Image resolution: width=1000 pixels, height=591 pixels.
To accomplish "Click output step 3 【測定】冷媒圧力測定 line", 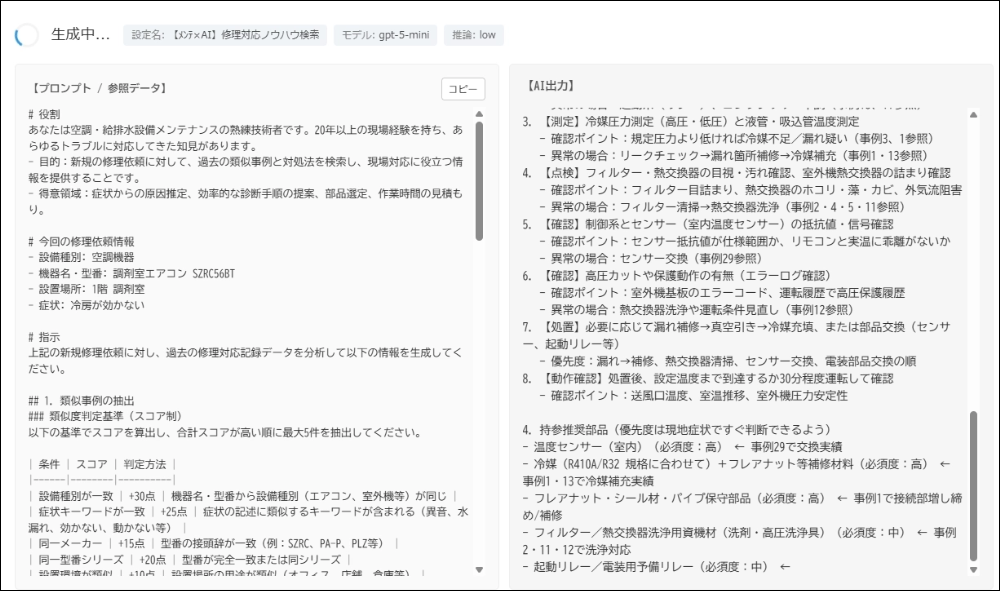I will coord(691,122).
